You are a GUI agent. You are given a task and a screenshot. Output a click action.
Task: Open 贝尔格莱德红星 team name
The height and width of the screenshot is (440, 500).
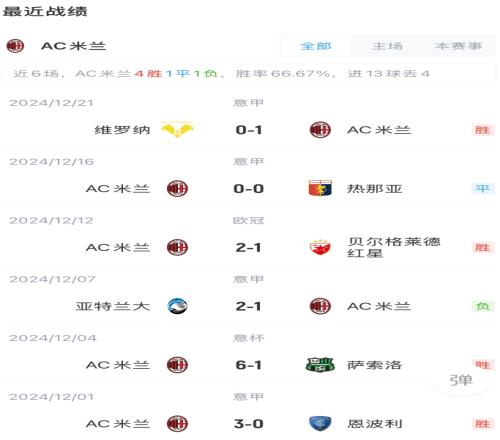tap(394, 247)
